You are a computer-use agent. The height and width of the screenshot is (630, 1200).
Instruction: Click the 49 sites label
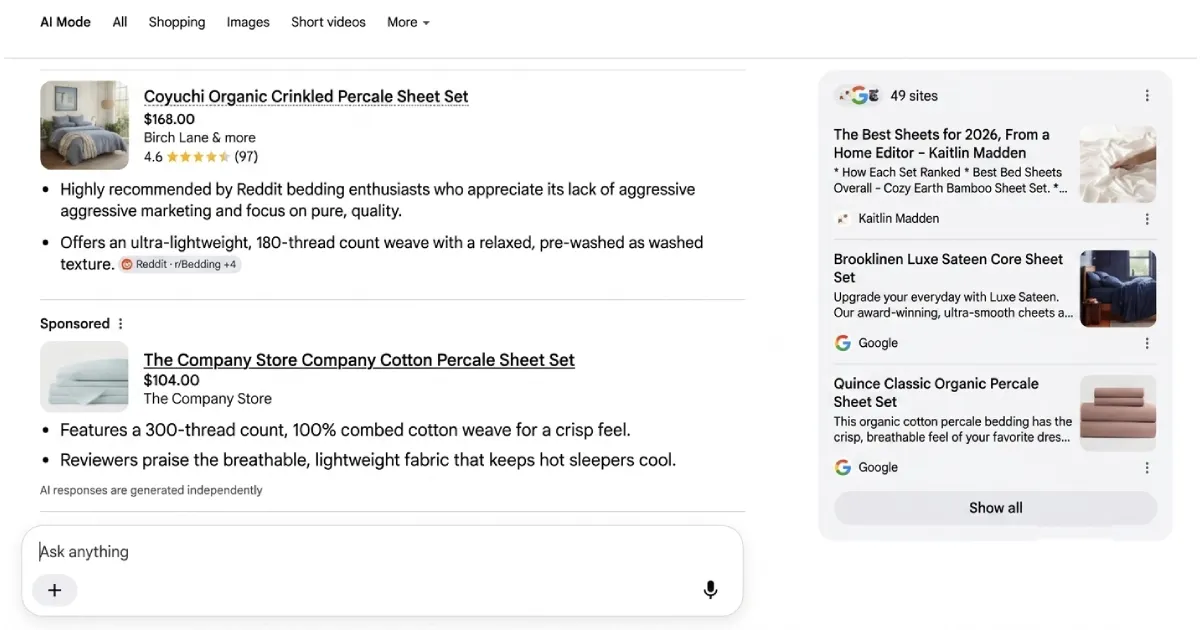[914, 96]
